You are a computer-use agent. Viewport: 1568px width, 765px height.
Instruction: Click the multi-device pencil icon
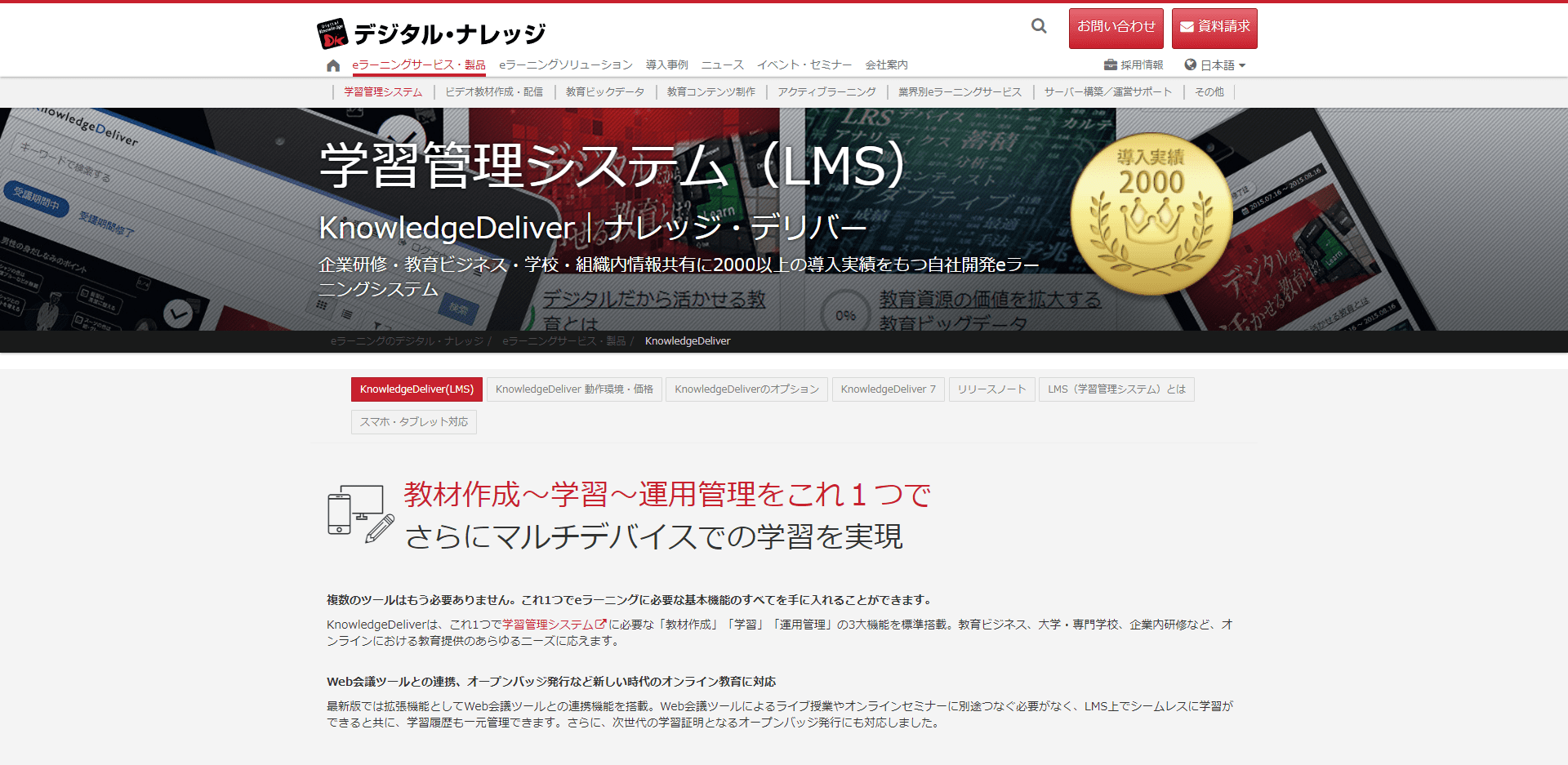(x=361, y=514)
